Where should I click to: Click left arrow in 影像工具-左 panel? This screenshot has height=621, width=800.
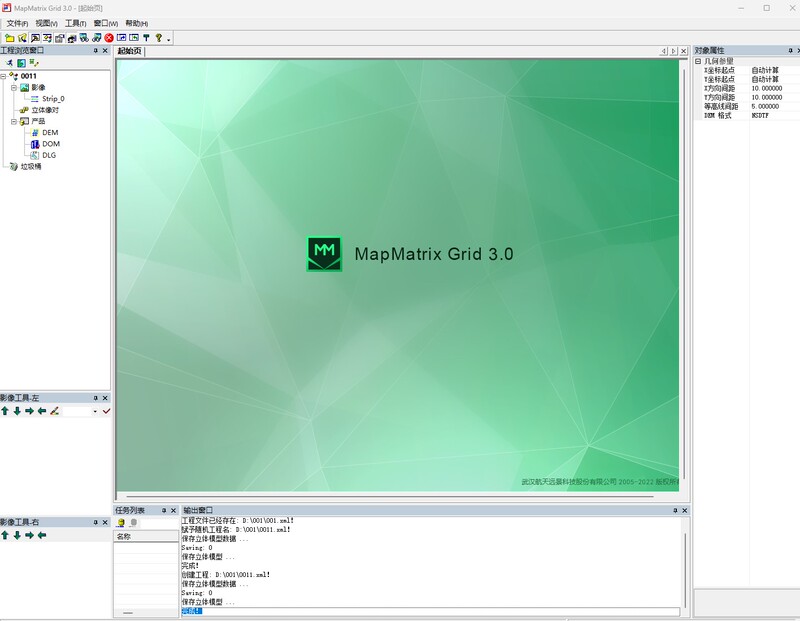[x=42, y=411]
